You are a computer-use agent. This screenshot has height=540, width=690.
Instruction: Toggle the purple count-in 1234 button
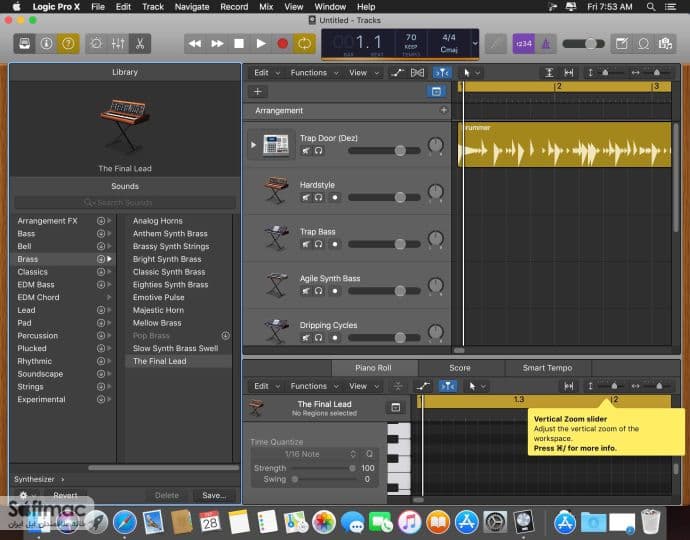coord(524,44)
